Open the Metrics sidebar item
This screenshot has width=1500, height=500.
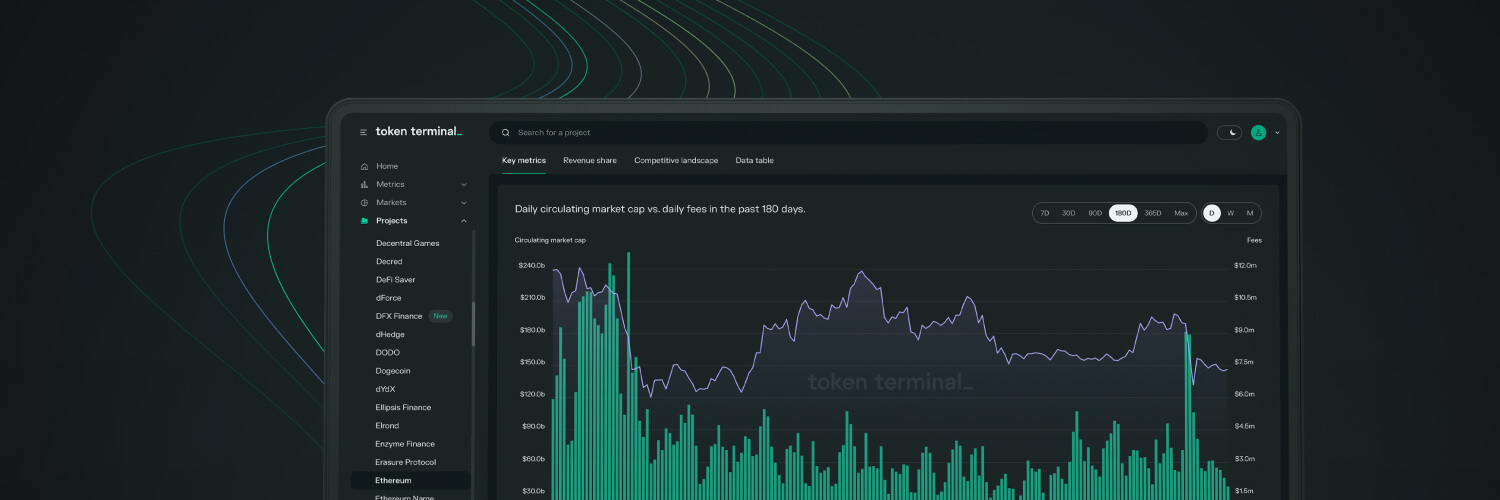[x=390, y=184]
